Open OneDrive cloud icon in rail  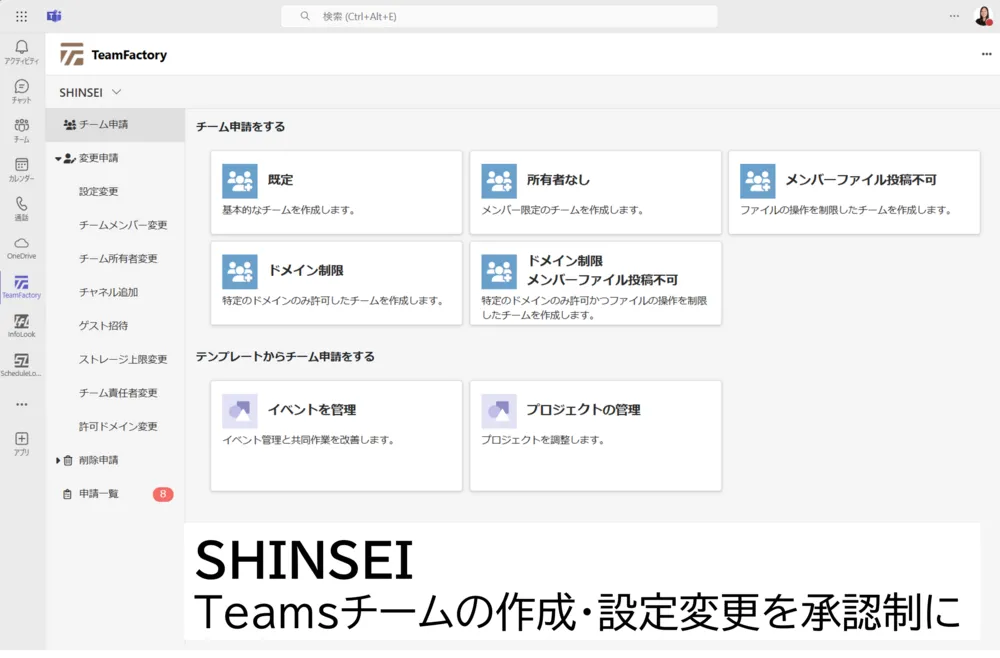[22, 248]
